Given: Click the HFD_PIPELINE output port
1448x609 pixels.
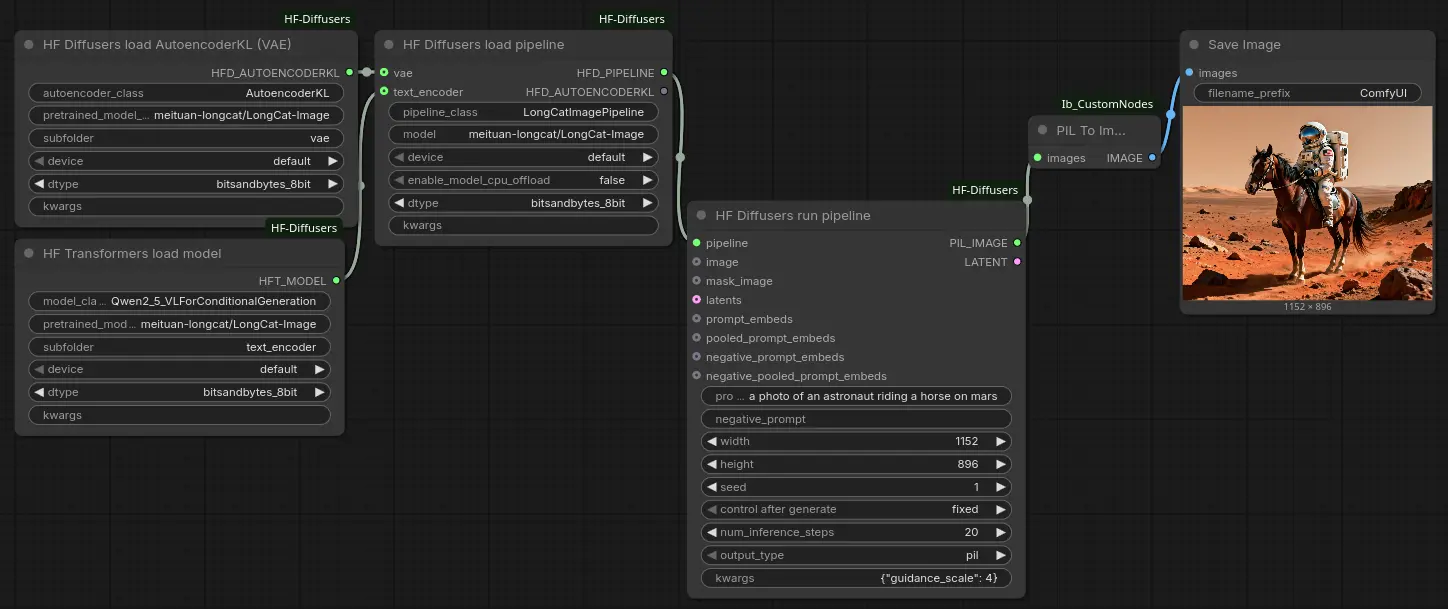Looking at the screenshot, I should click(x=664, y=73).
